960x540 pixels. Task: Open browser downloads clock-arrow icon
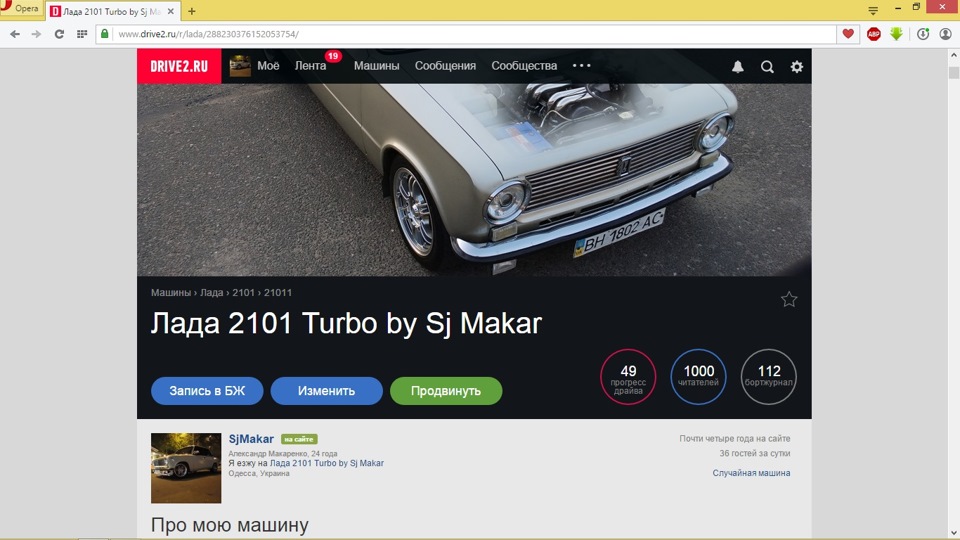[x=923, y=34]
